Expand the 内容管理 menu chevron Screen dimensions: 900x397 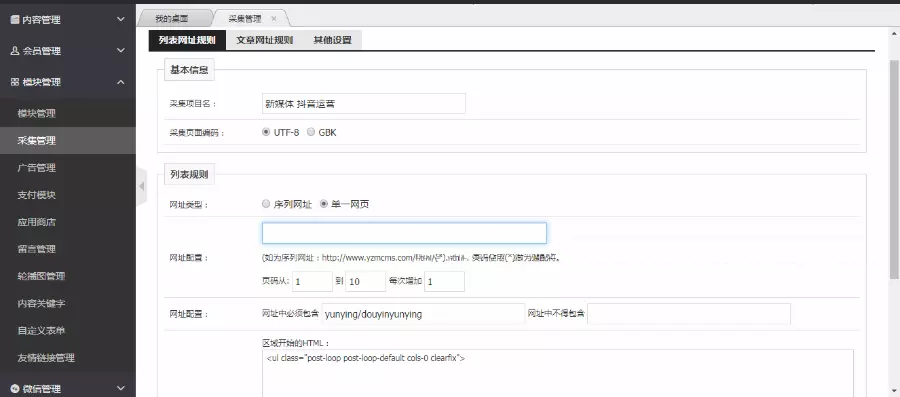pyautogui.click(x=121, y=19)
